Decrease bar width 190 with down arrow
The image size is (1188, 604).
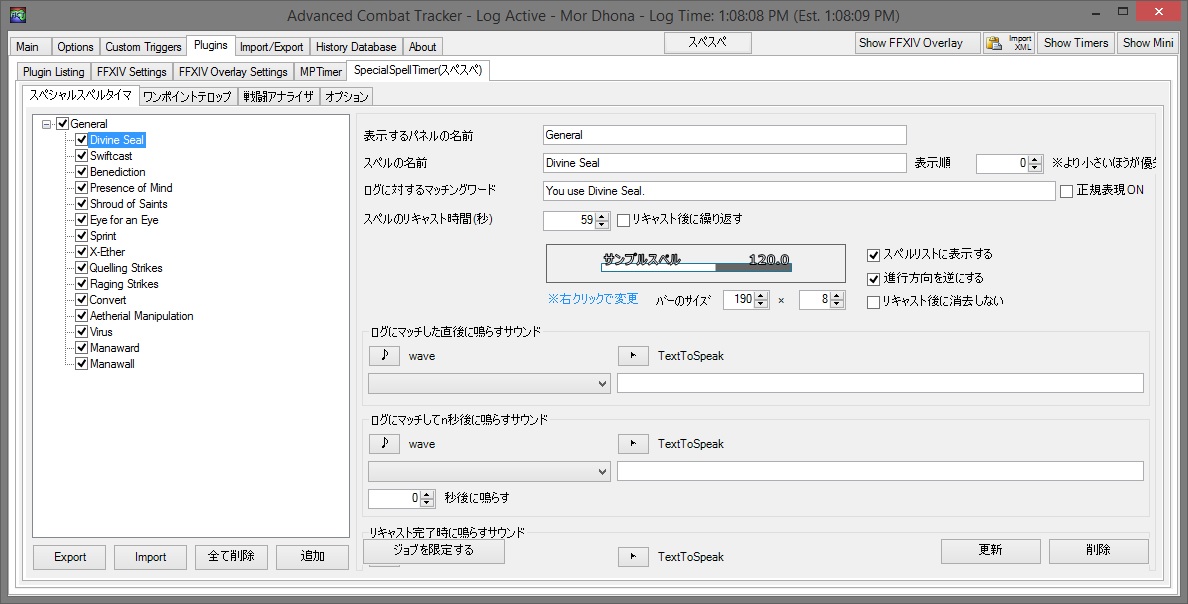point(761,304)
